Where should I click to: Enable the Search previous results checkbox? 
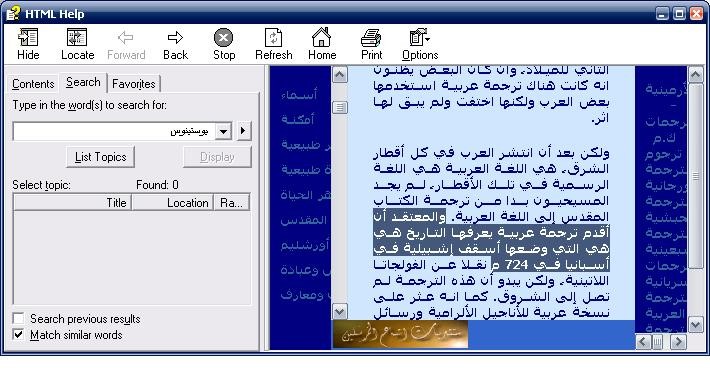coord(19,319)
